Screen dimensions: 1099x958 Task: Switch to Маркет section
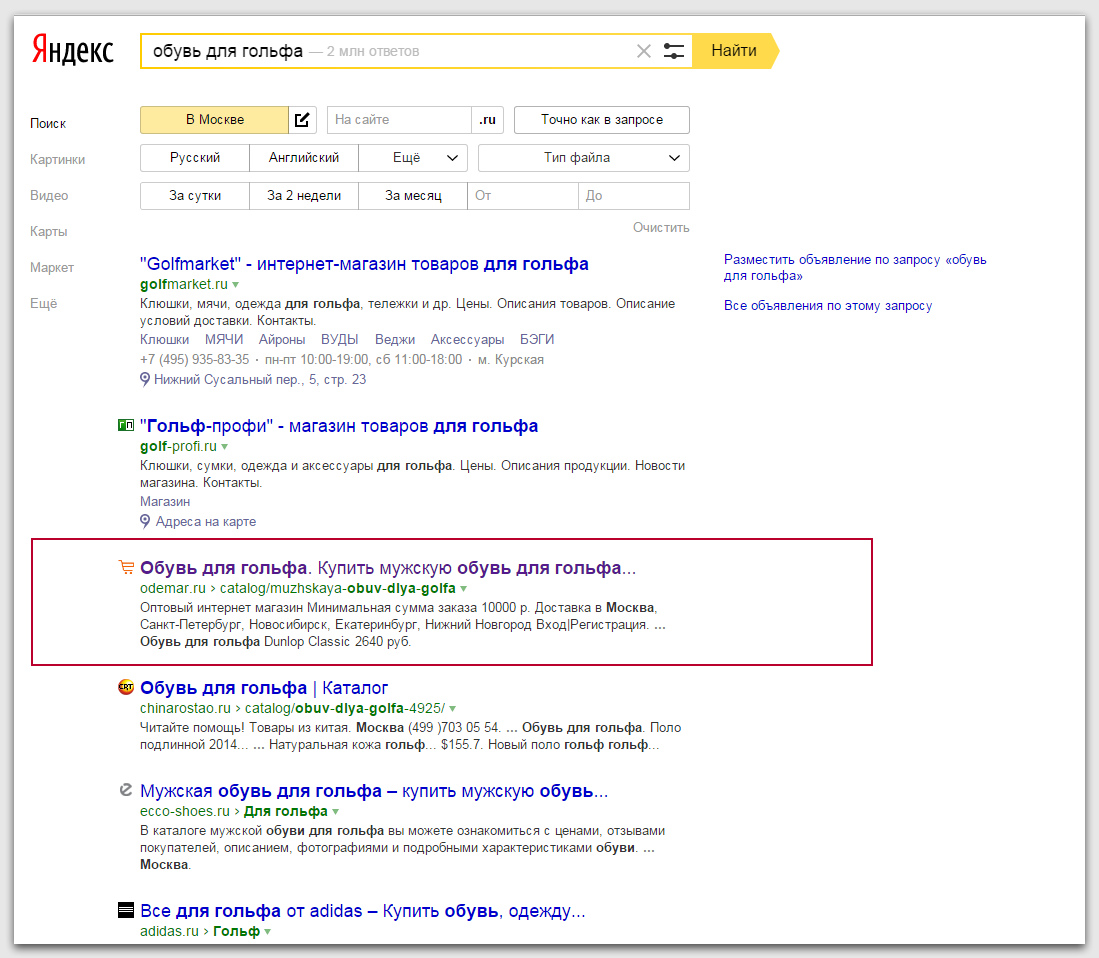tap(52, 267)
